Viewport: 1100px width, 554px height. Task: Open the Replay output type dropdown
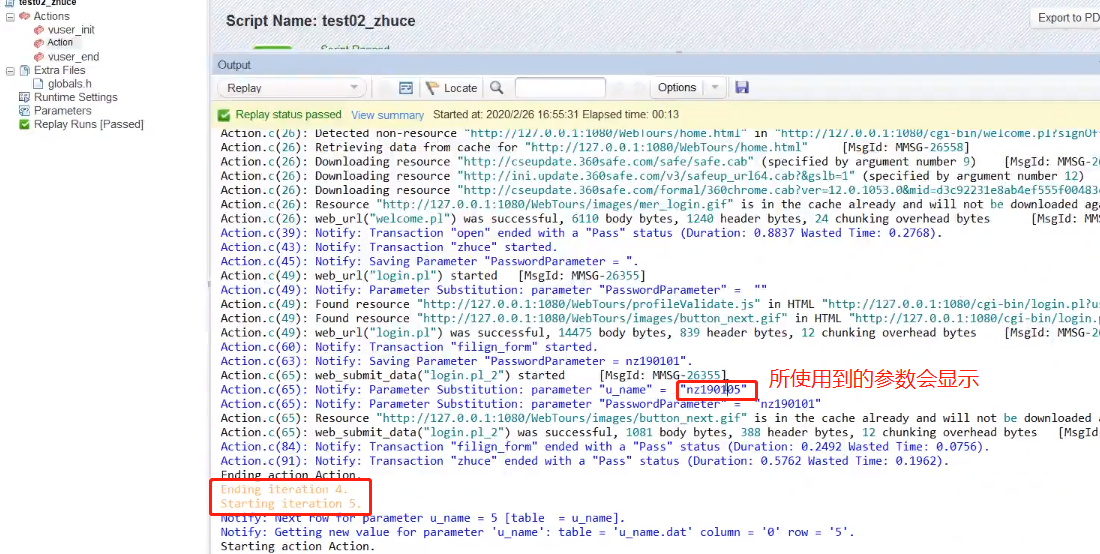pyautogui.click(x=292, y=88)
